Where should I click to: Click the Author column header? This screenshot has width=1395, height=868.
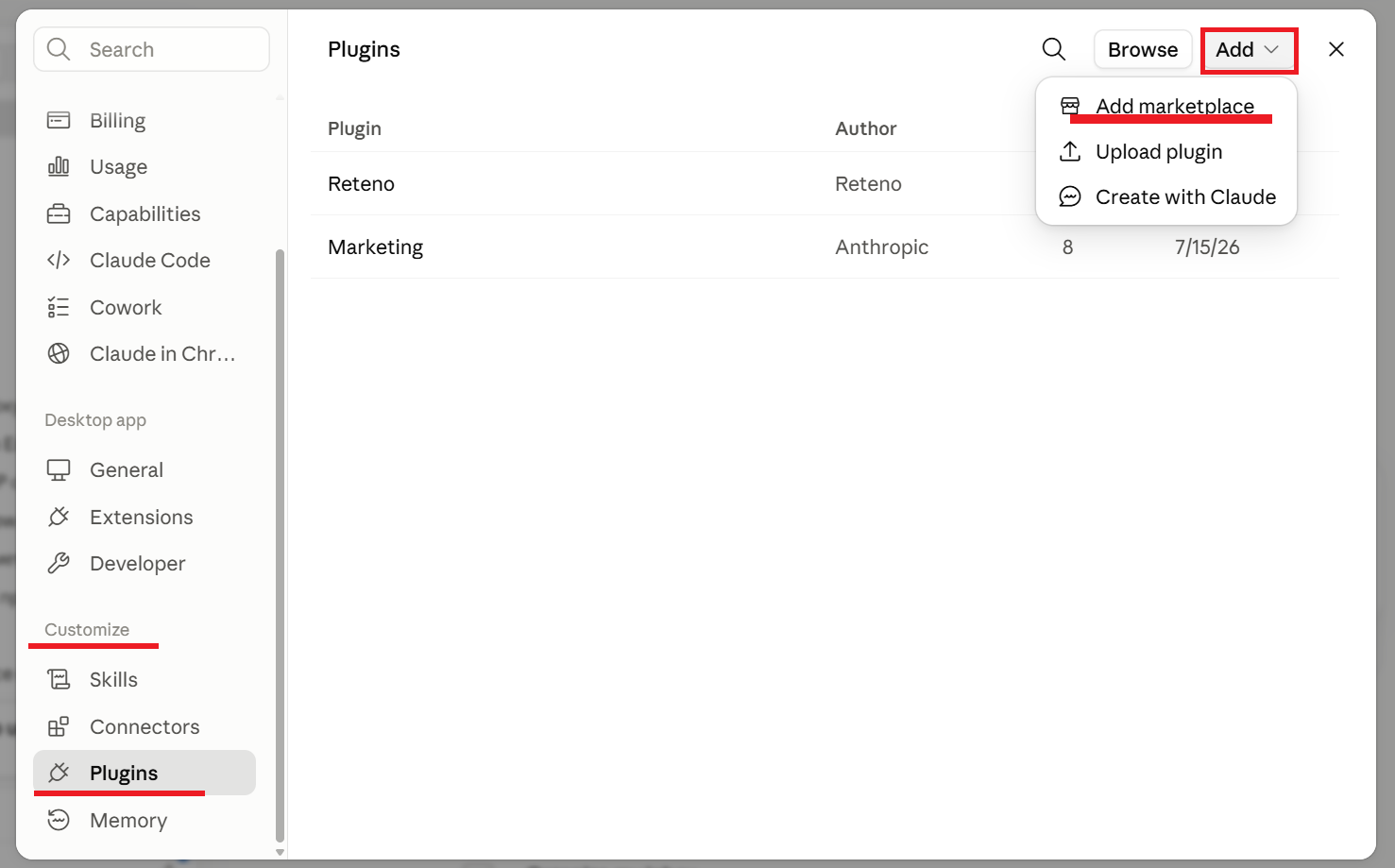point(865,128)
